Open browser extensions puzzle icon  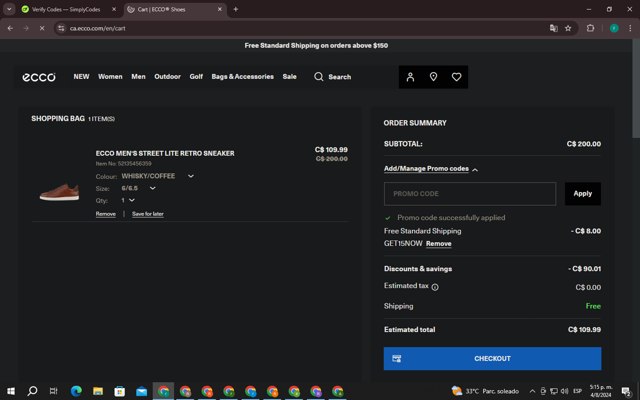(590, 28)
